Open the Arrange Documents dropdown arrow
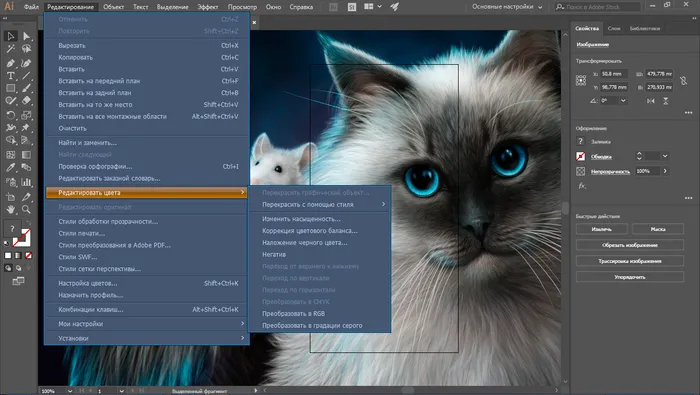The image size is (700, 395). (x=379, y=7)
